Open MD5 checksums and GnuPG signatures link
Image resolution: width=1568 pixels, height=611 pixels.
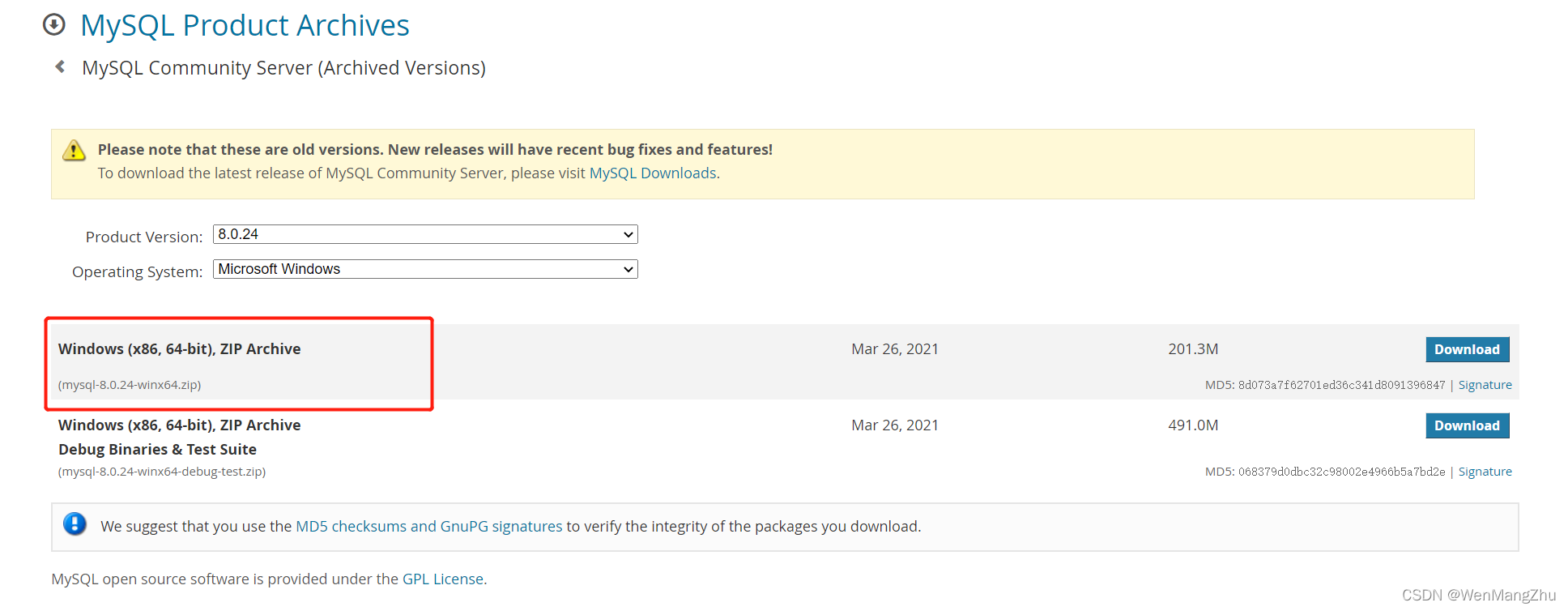[x=429, y=526]
